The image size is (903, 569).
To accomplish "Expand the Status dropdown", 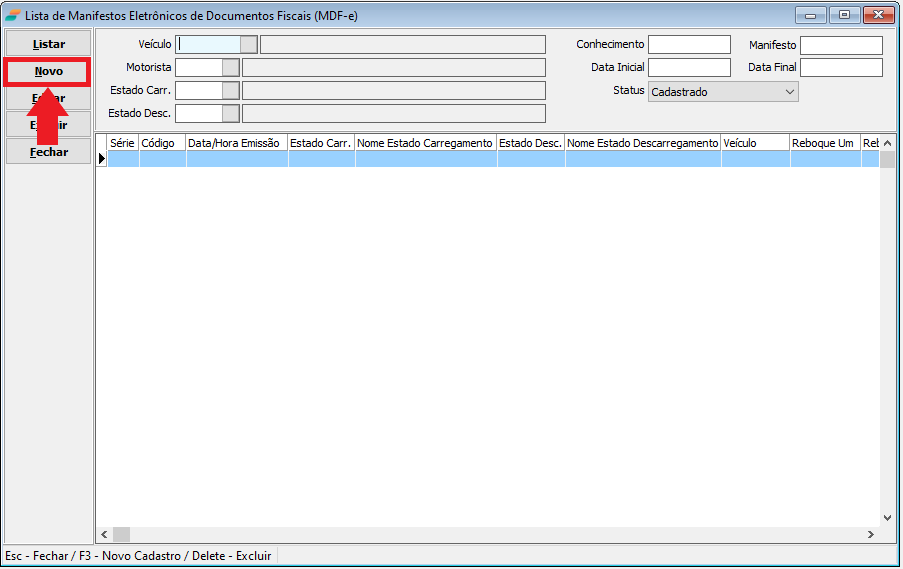I will tap(789, 92).
